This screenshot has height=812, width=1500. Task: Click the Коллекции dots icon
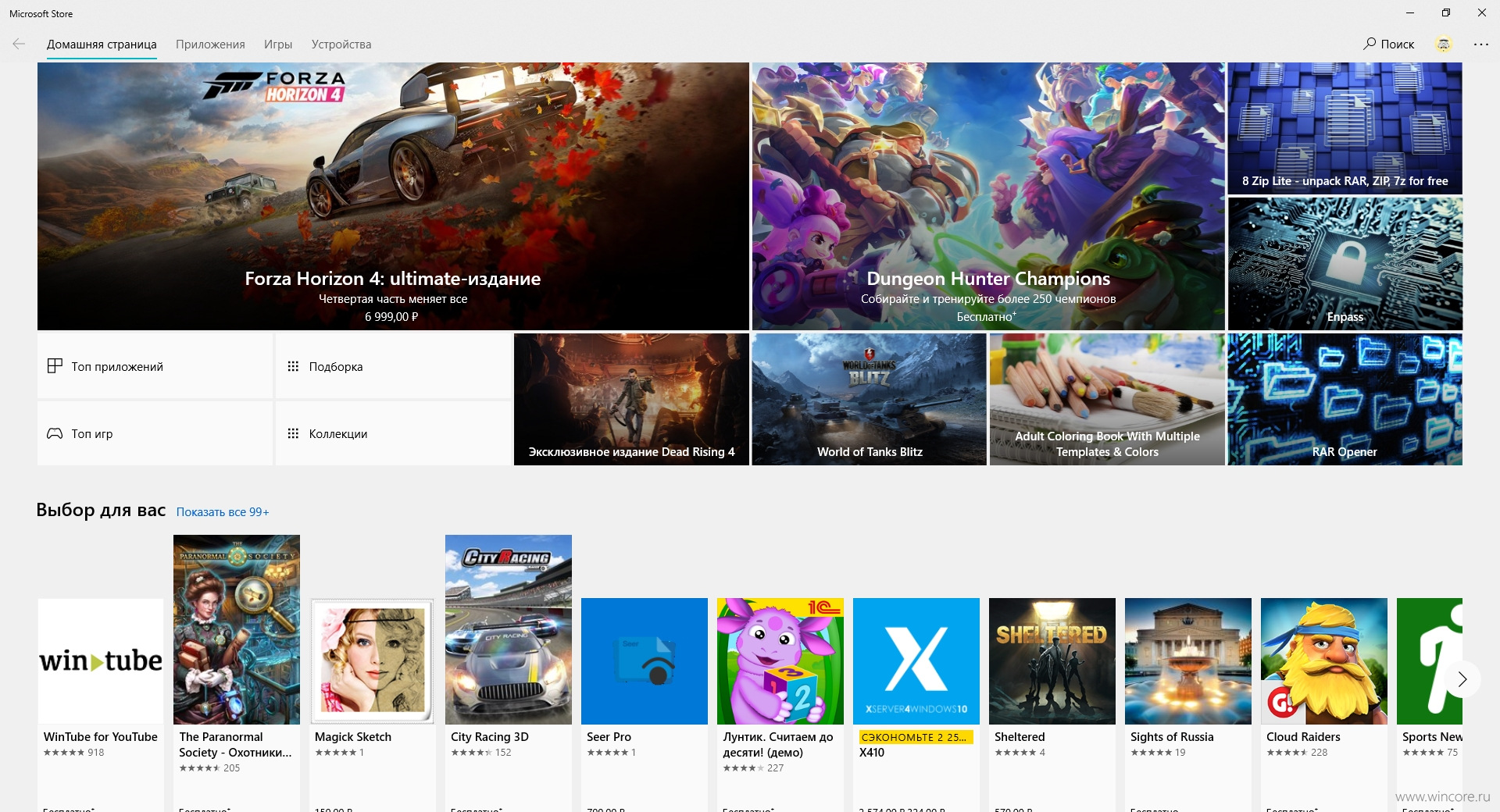pyautogui.click(x=293, y=433)
